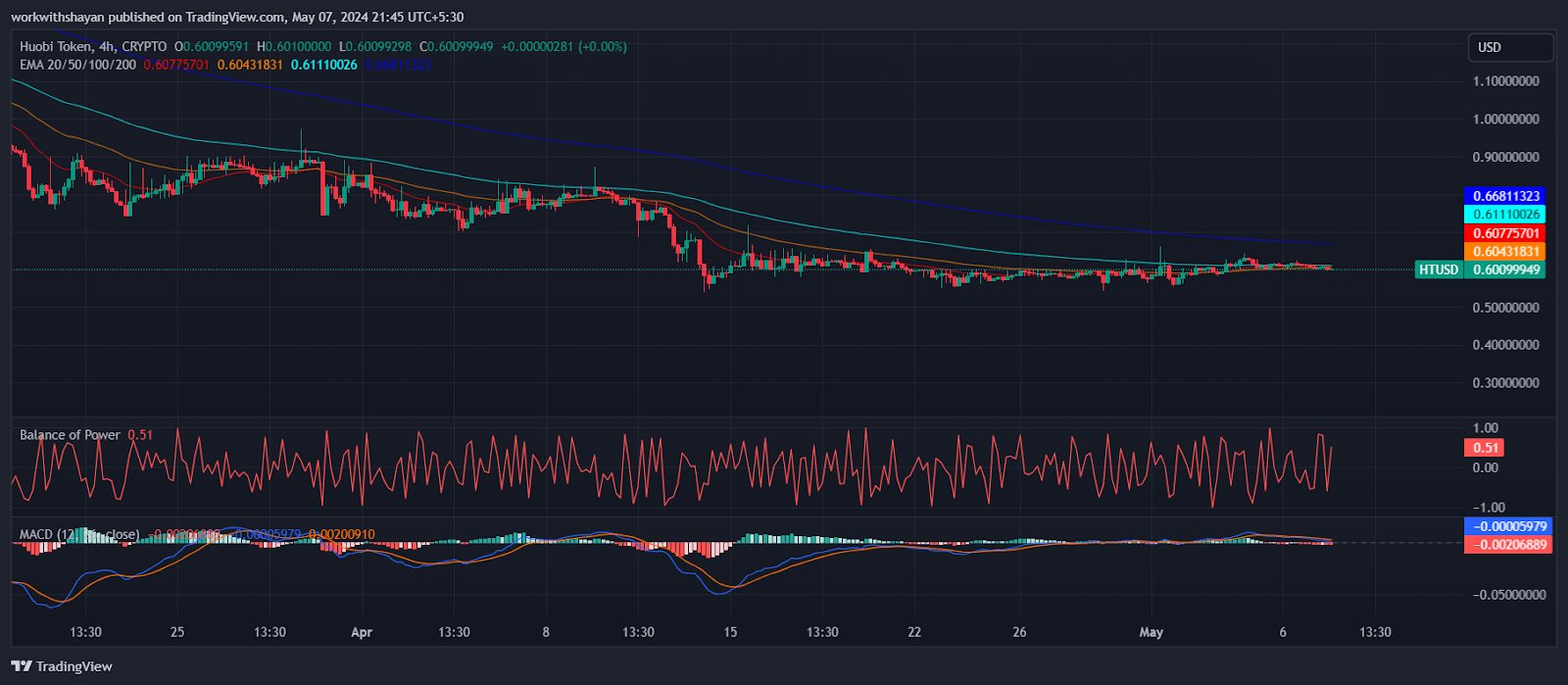Image resolution: width=1568 pixels, height=685 pixels.
Task: Click the 6 date label on time axis
Action: (x=1283, y=632)
